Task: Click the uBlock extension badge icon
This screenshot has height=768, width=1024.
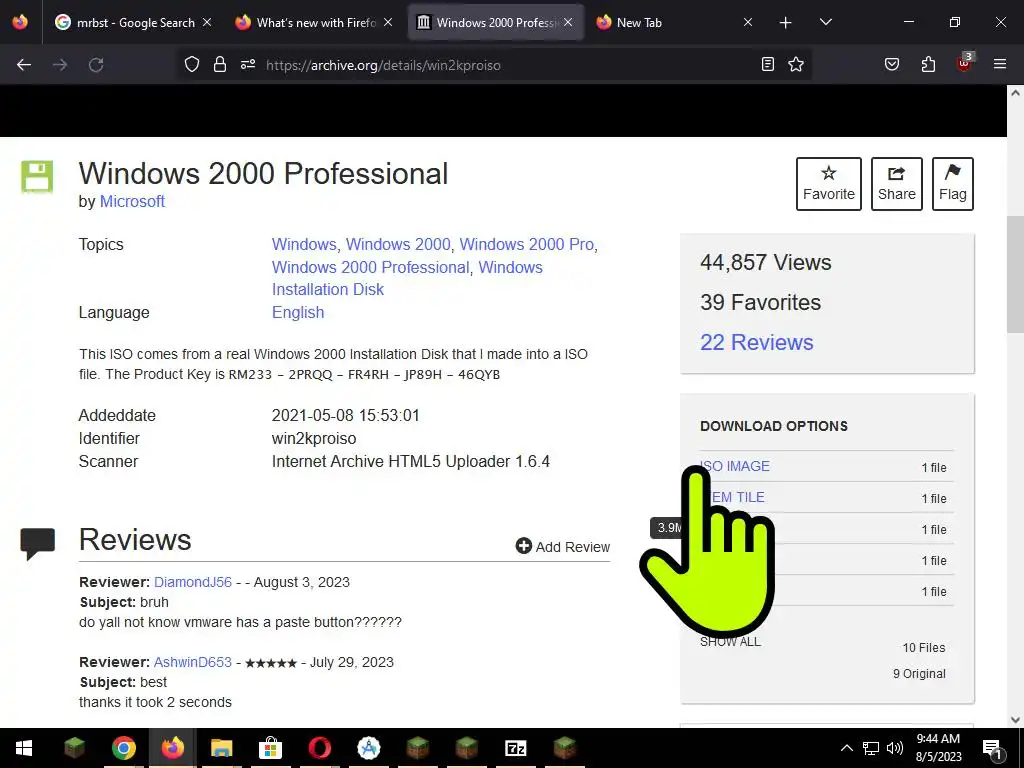Action: [x=965, y=63]
